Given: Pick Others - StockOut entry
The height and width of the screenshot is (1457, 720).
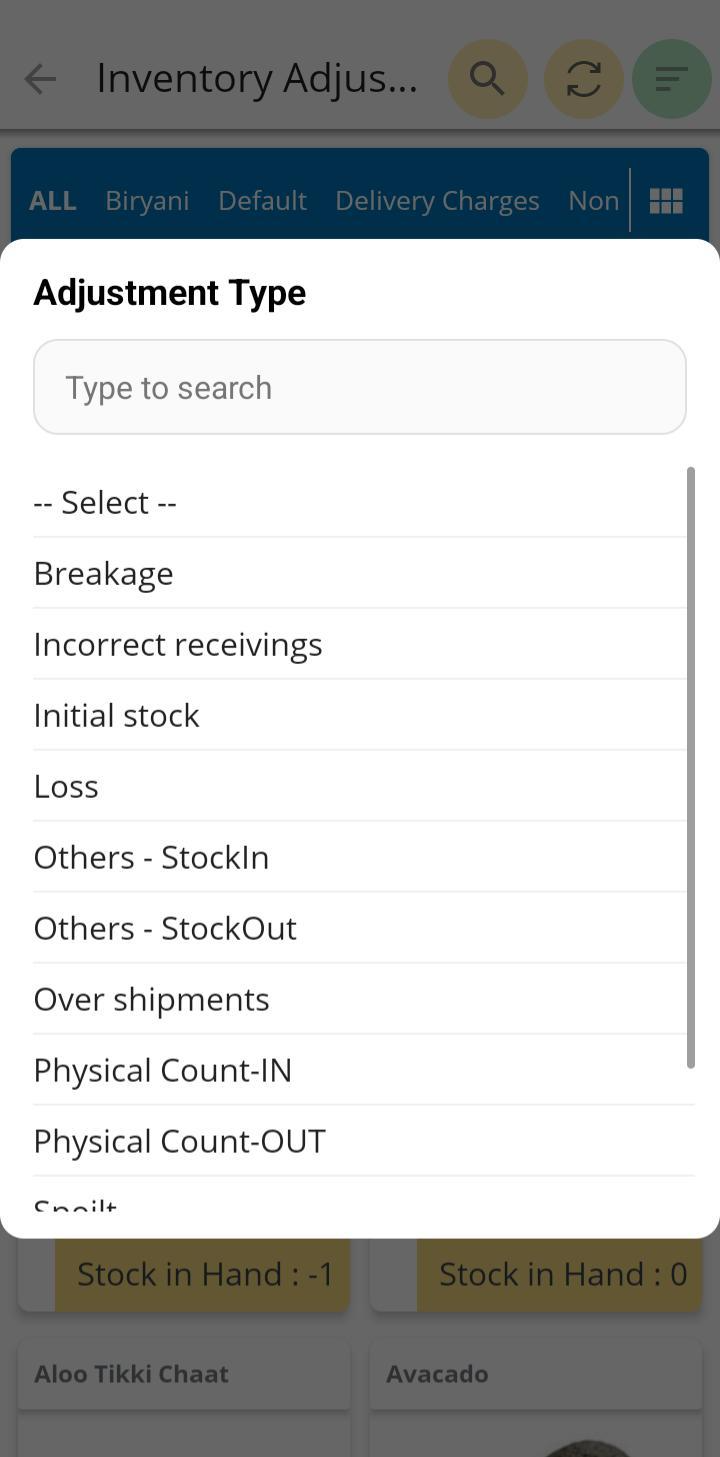Looking at the screenshot, I should click(x=165, y=929).
